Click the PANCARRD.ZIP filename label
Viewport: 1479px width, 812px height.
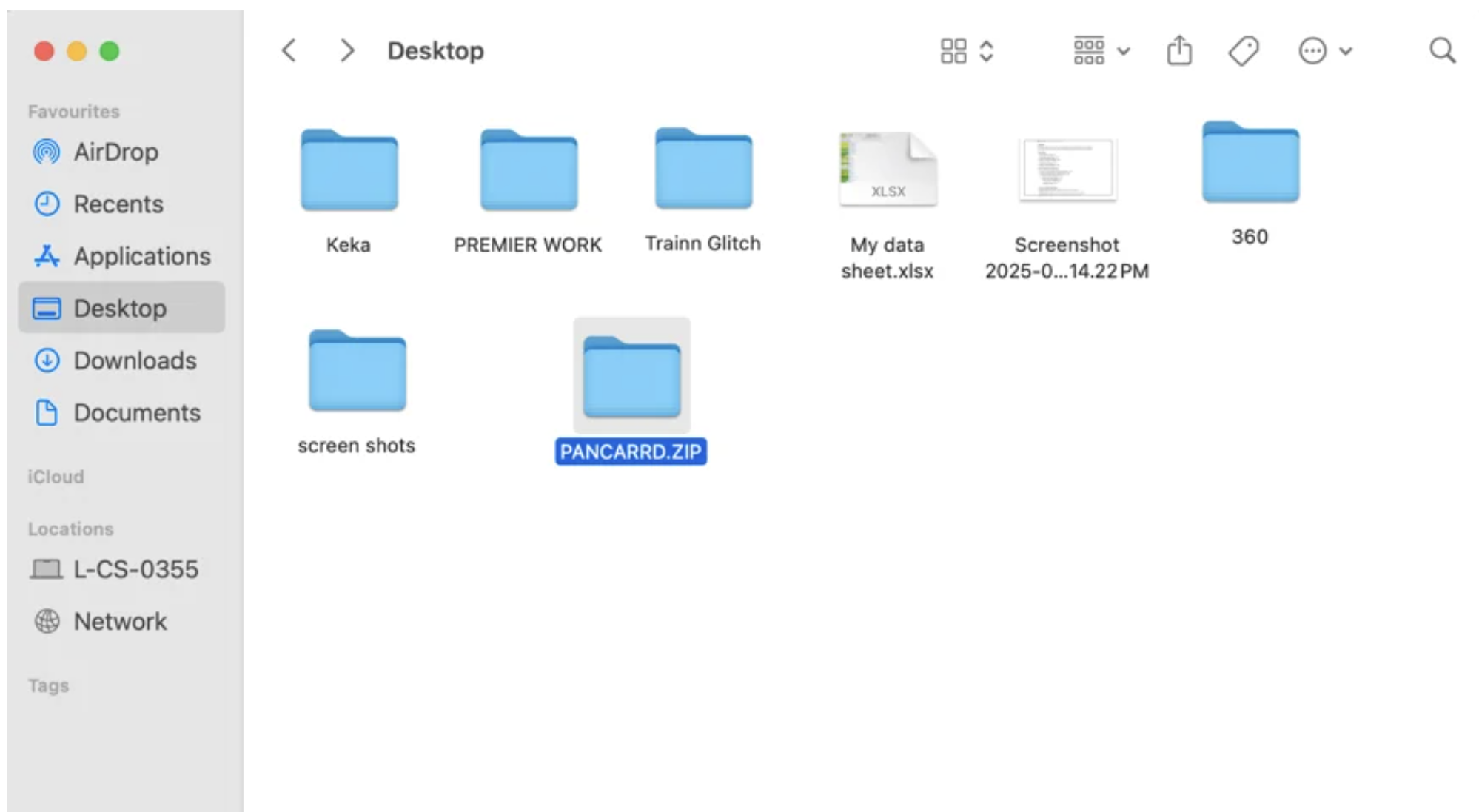(x=631, y=452)
